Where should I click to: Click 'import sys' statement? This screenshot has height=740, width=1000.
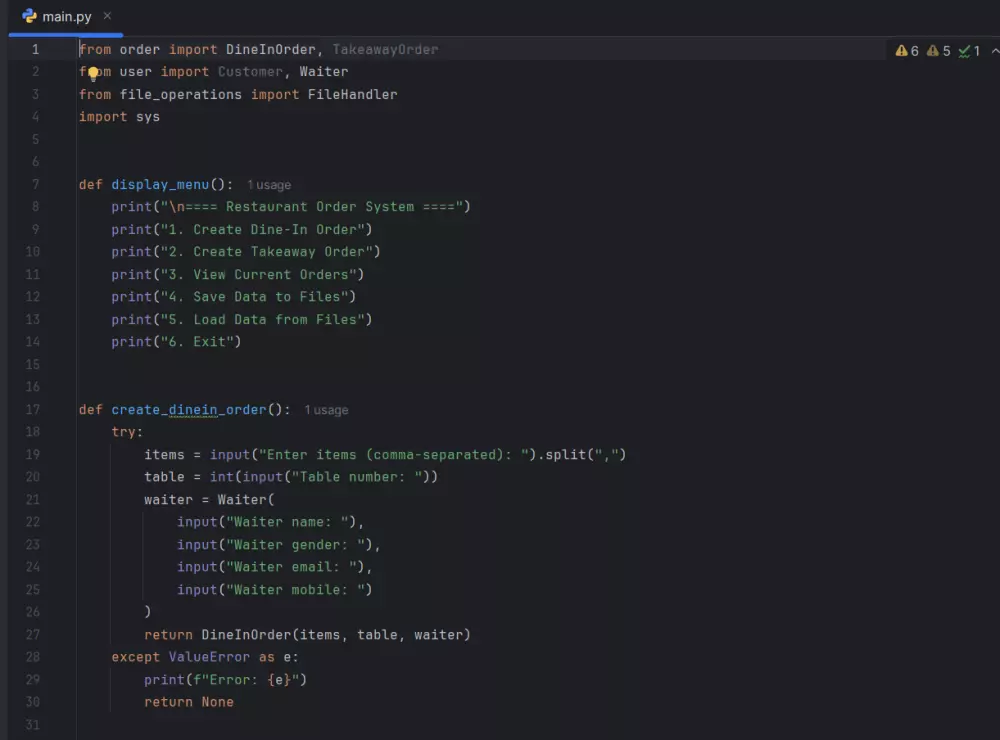pyautogui.click(x=119, y=117)
